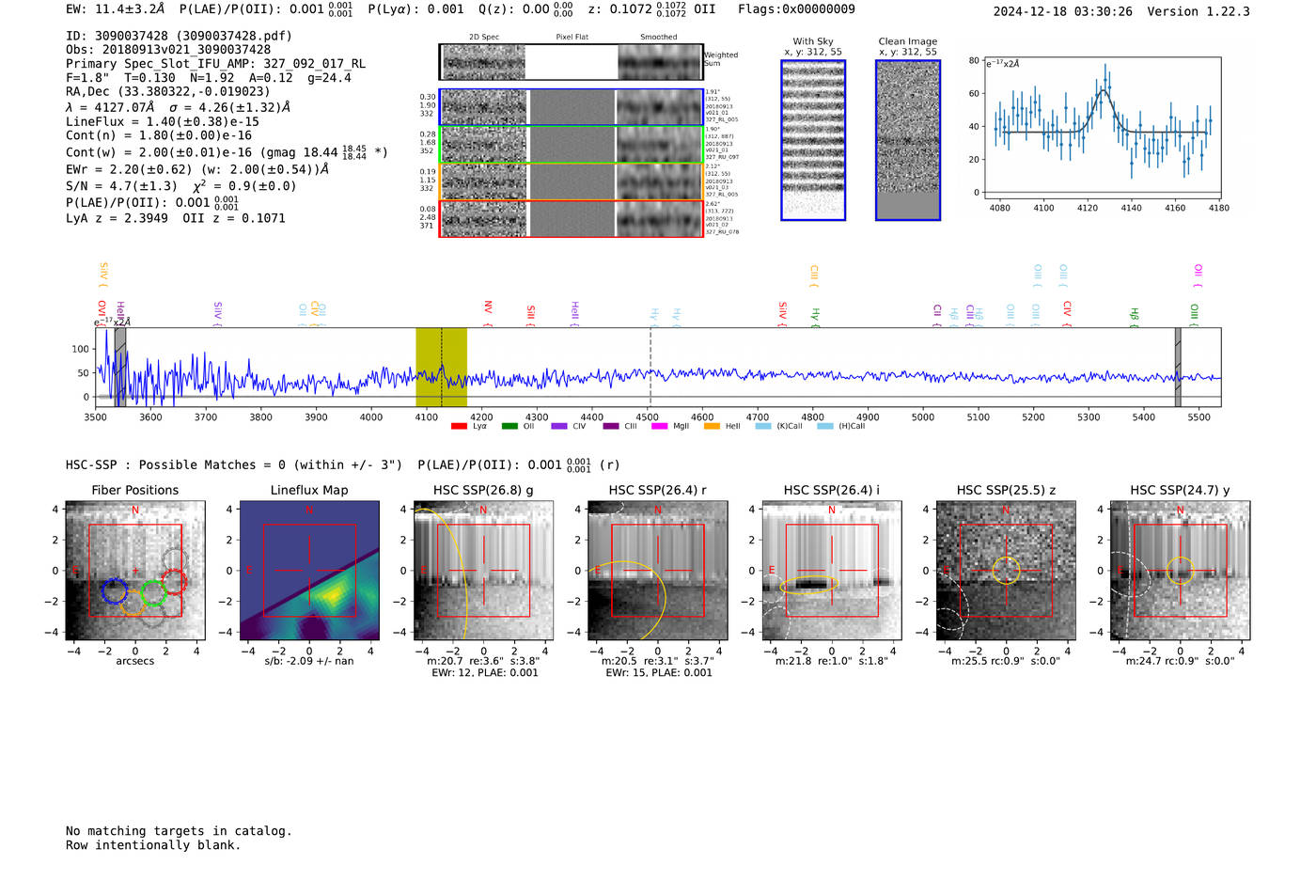1316x896 pixels.
Task: Click the Weighted Sum 2D spectrum row
Action: pyautogui.click(x=572, y=62)
